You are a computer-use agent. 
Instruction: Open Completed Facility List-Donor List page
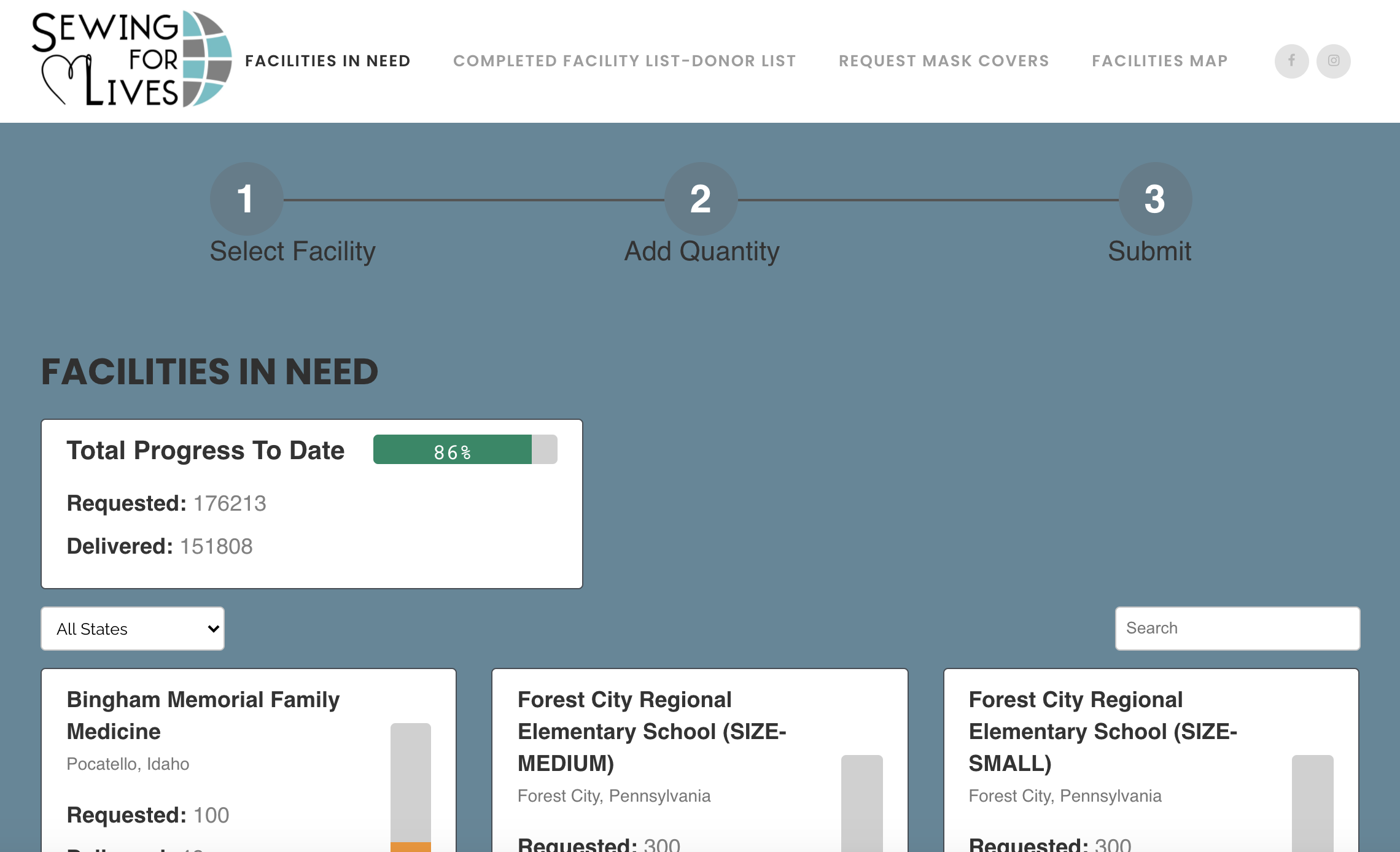tap(624, 61)
